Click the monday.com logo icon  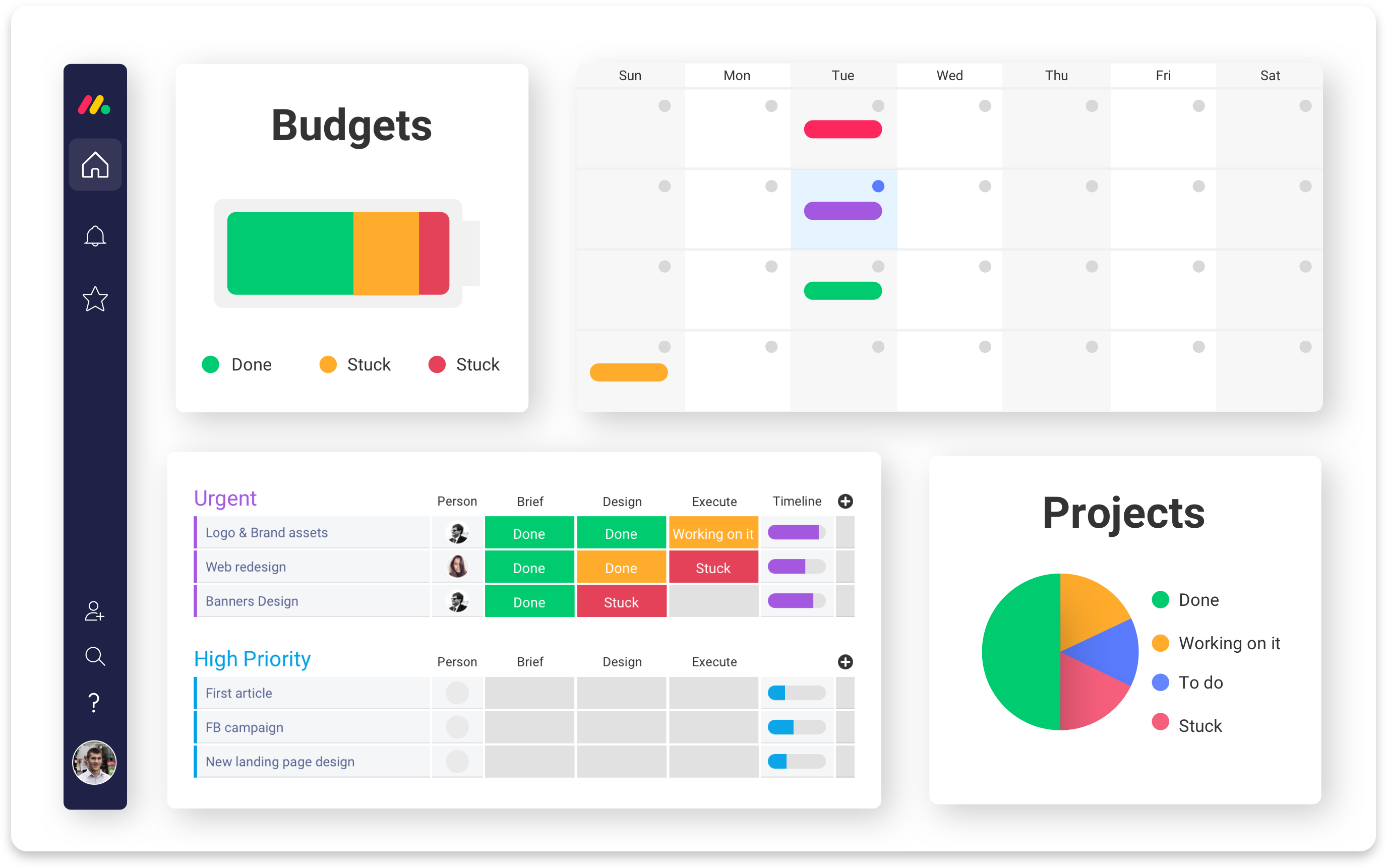pyautogui.click(x=94, y=106)
